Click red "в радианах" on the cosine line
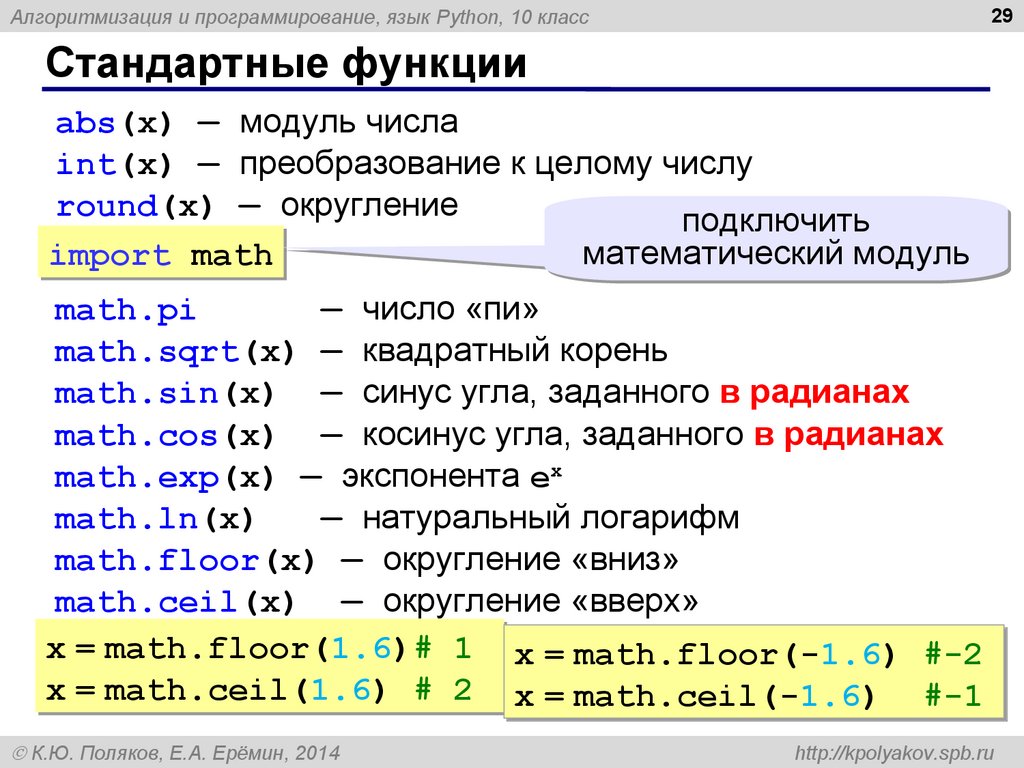Screen dimensions: 1024x768 848,434
